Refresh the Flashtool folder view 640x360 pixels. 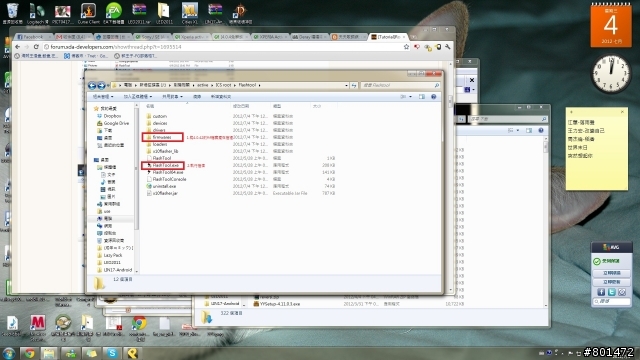tap(354, 85)
